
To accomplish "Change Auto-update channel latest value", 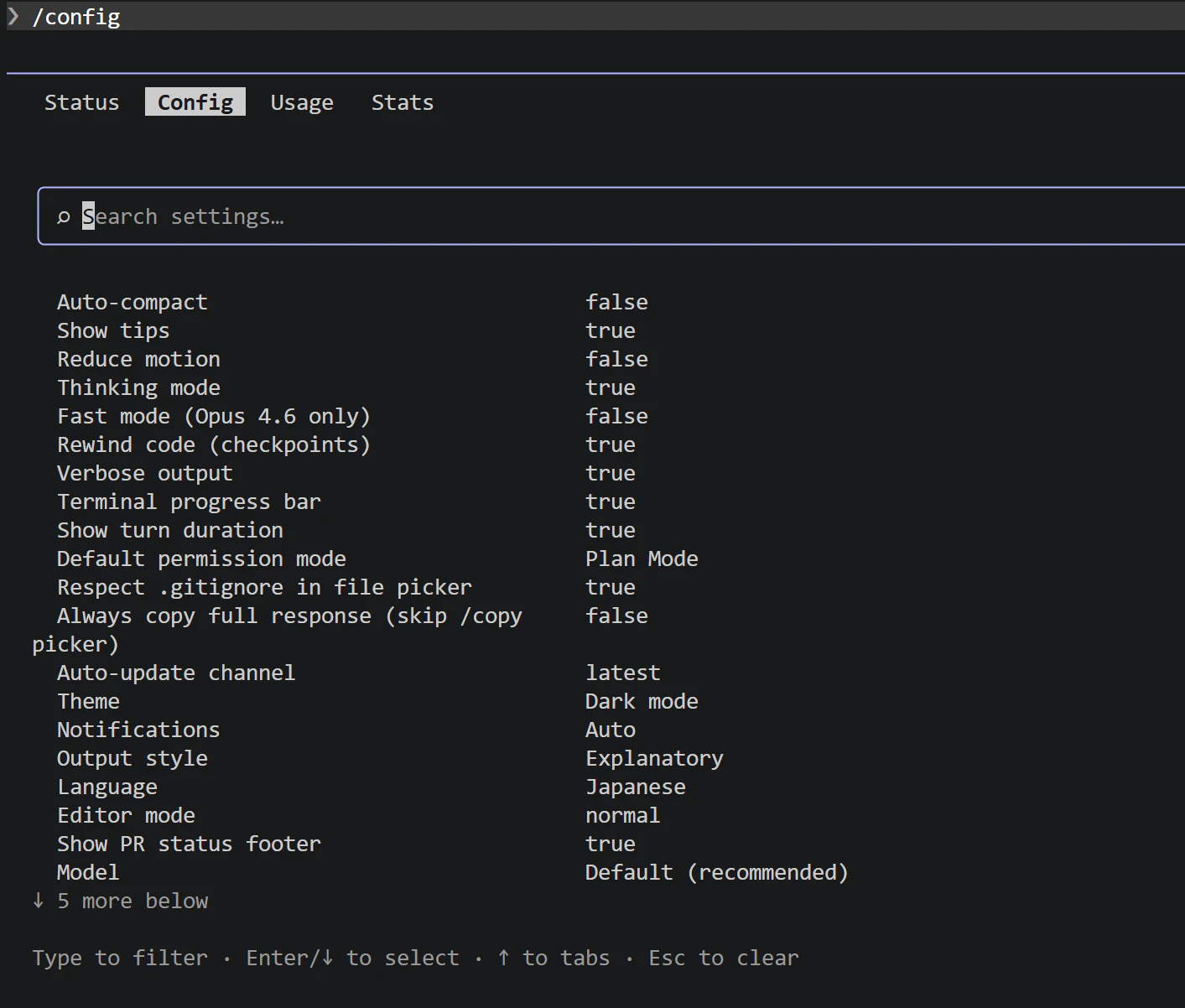I will (623, 673).
